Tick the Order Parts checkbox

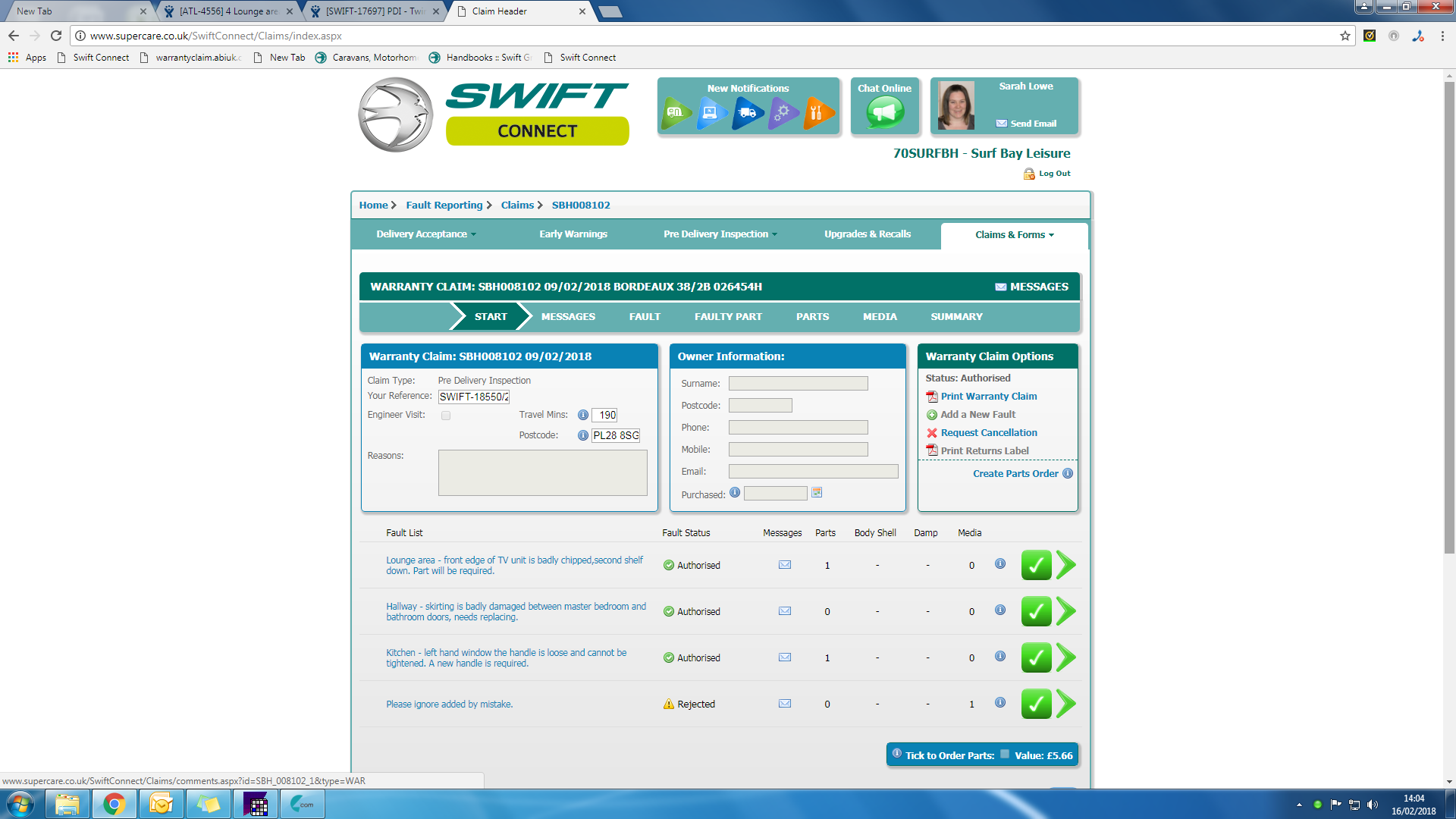pos(1005,755)
